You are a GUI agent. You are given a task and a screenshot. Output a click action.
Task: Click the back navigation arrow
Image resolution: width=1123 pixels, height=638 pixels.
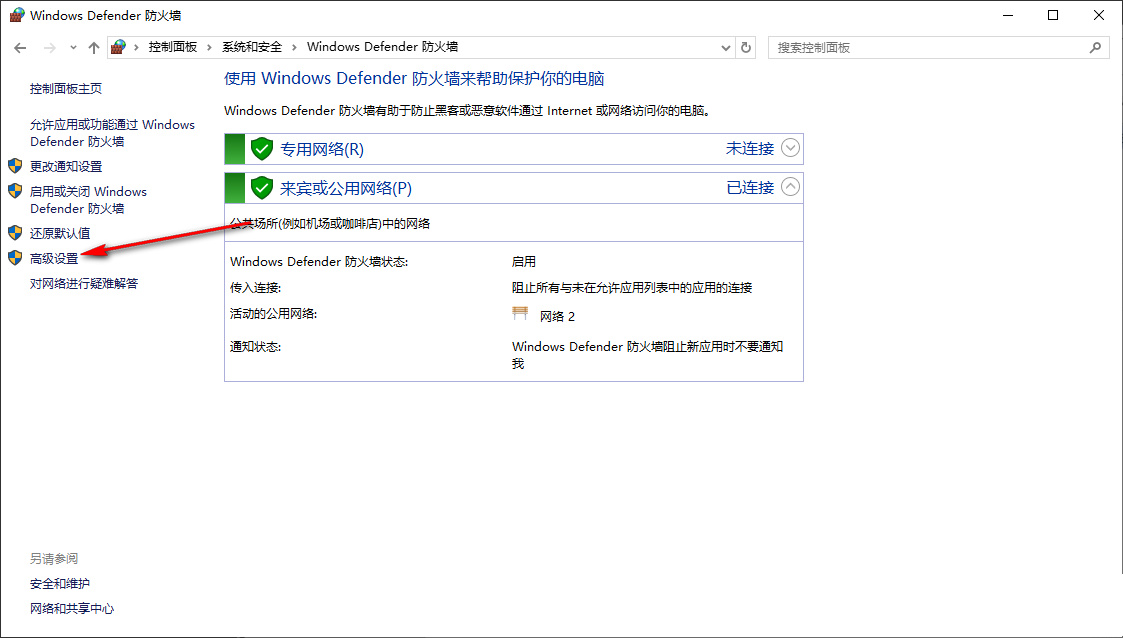pos(20,48)
